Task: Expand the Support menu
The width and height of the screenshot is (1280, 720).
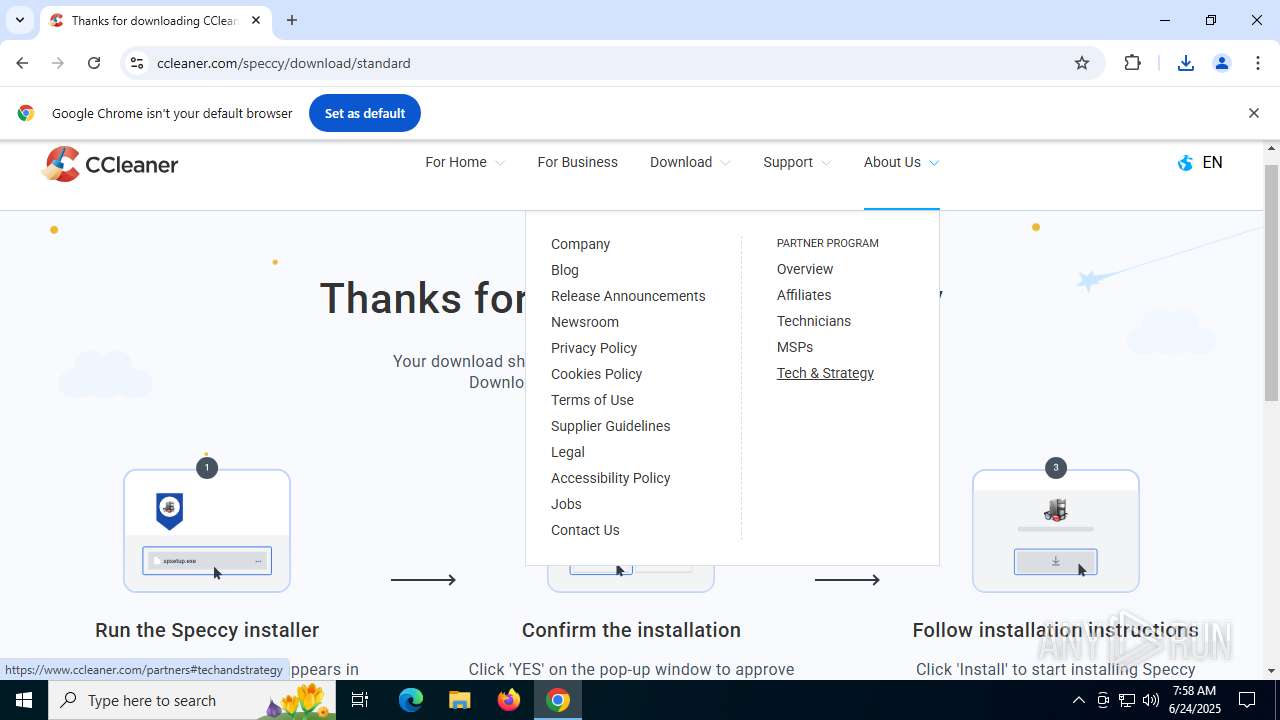Action: pos(797,162)
